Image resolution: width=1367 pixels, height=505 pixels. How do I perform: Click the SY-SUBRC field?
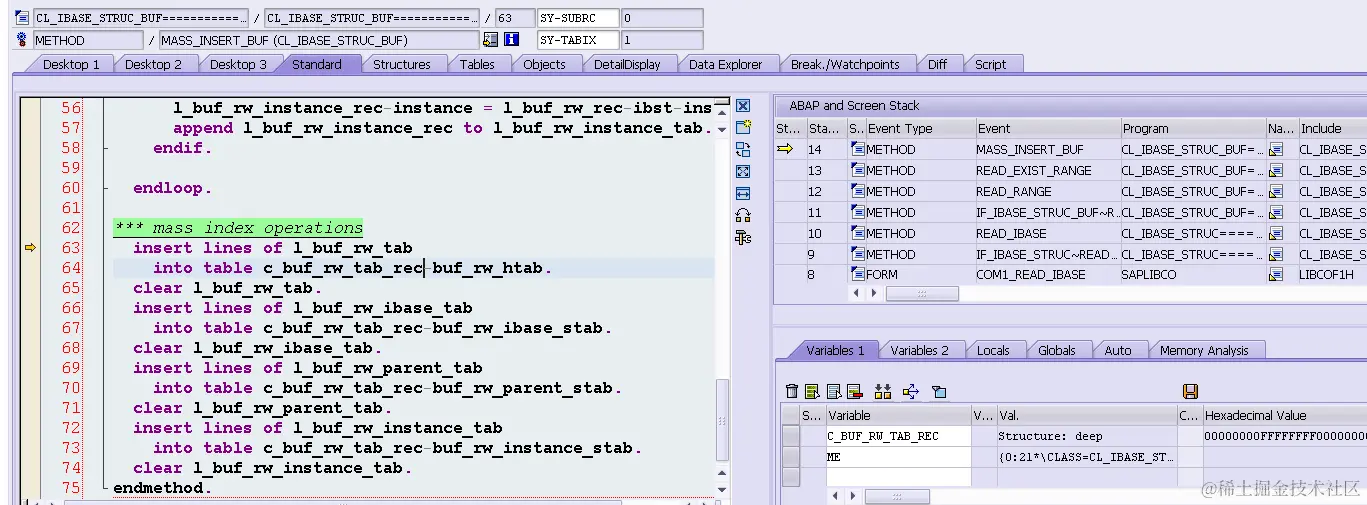[x=578, y=18]
